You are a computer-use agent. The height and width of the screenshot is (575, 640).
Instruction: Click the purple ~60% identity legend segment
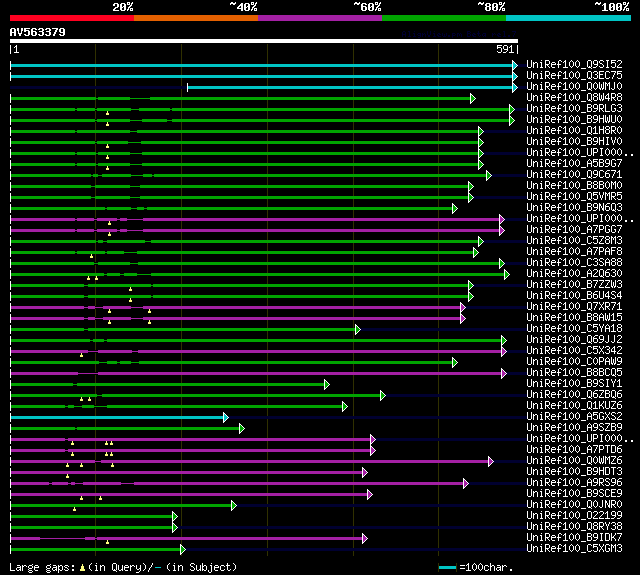point(320,18)
